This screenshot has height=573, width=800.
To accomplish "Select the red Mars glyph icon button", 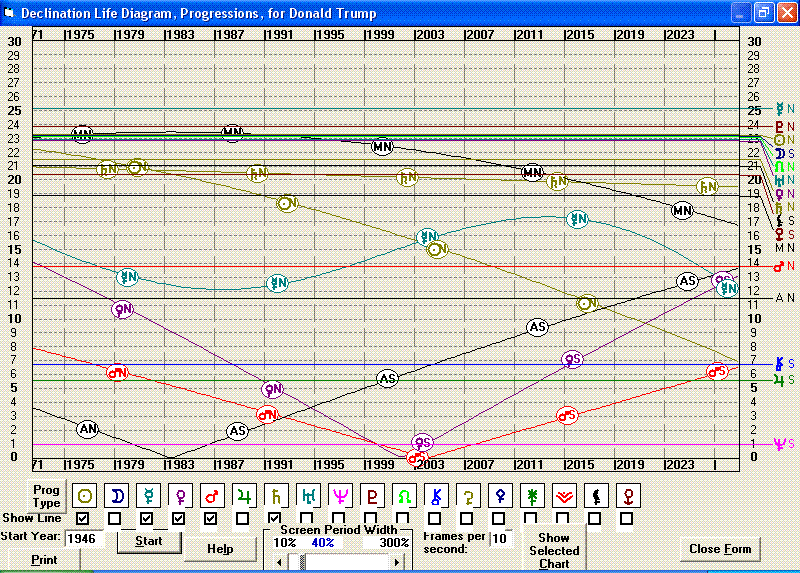I will click(213, 495).
